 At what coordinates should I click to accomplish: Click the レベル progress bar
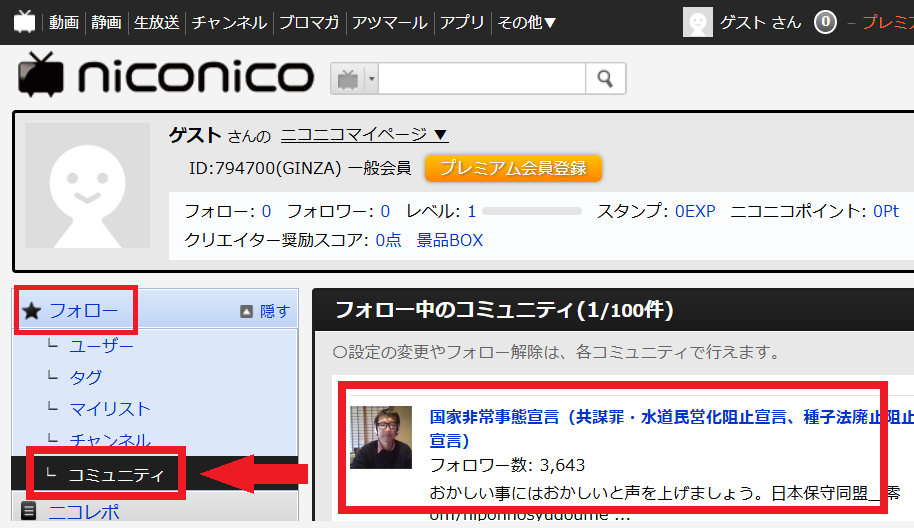532,211
